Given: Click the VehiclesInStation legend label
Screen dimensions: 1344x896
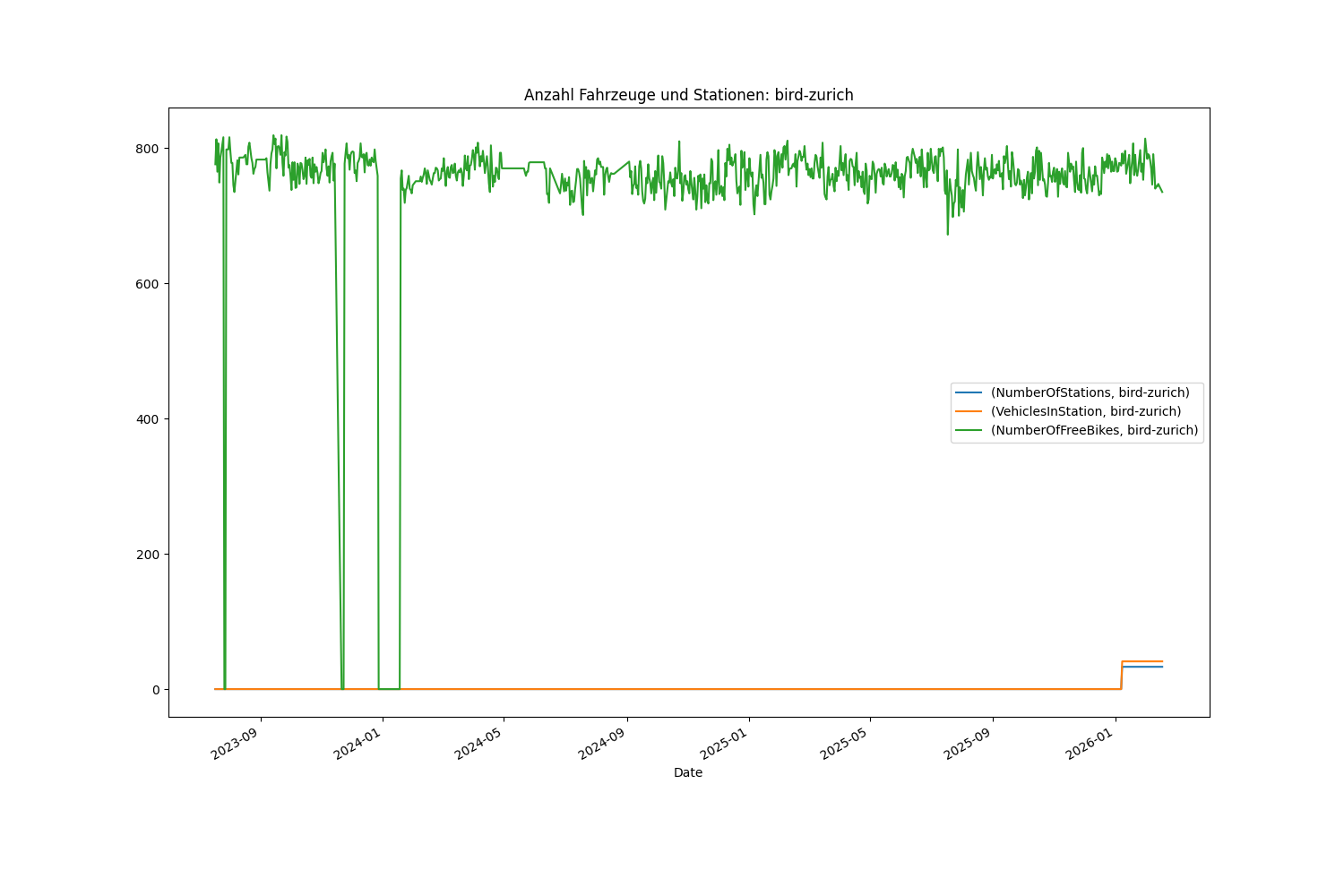Looking at the screenshot, I should pos(1085,411).
